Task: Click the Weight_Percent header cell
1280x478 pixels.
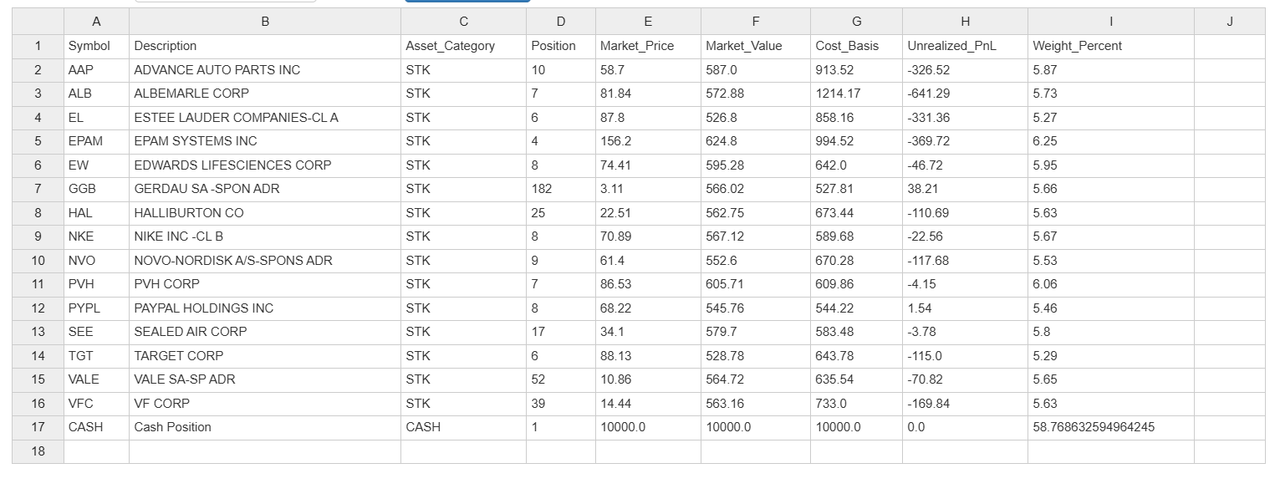Action: click(x=1111, y=46)
